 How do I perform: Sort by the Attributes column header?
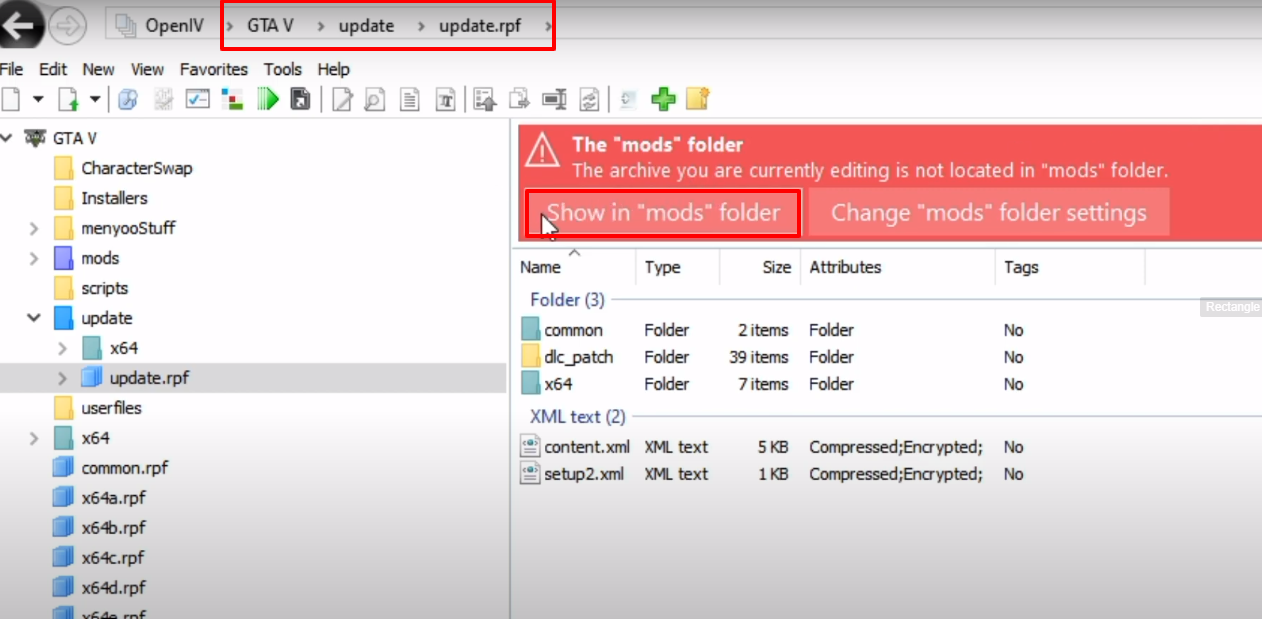898,267
